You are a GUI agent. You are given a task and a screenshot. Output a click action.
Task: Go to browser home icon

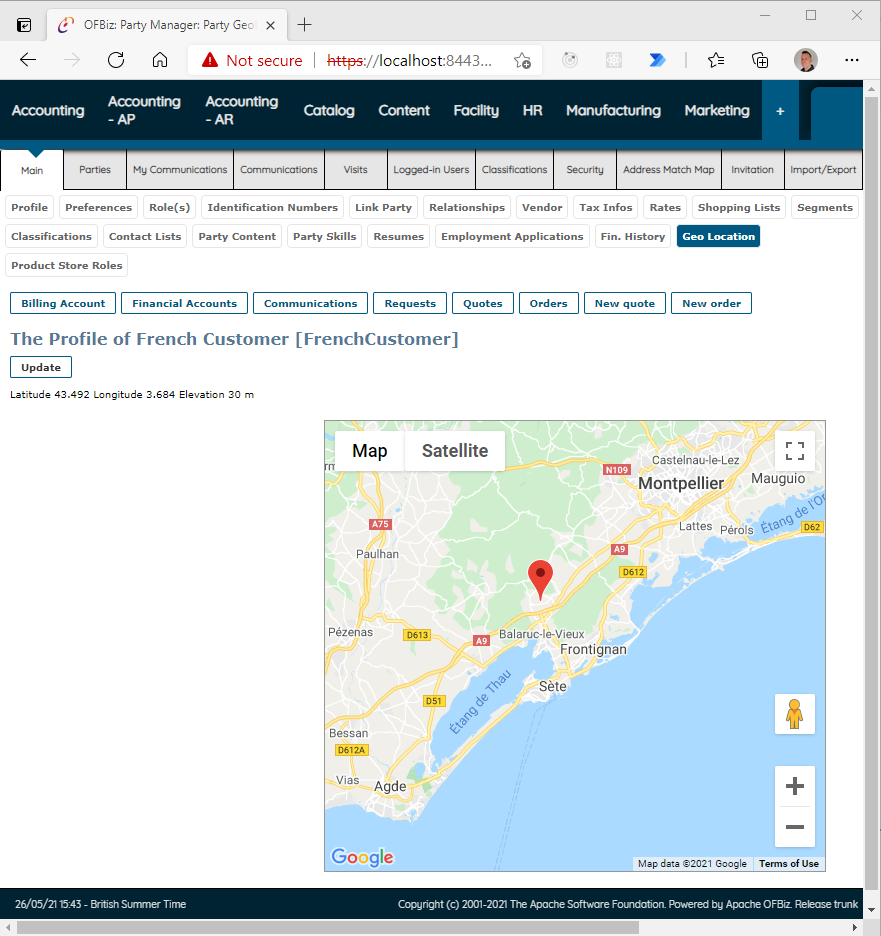tap(159, 60)
